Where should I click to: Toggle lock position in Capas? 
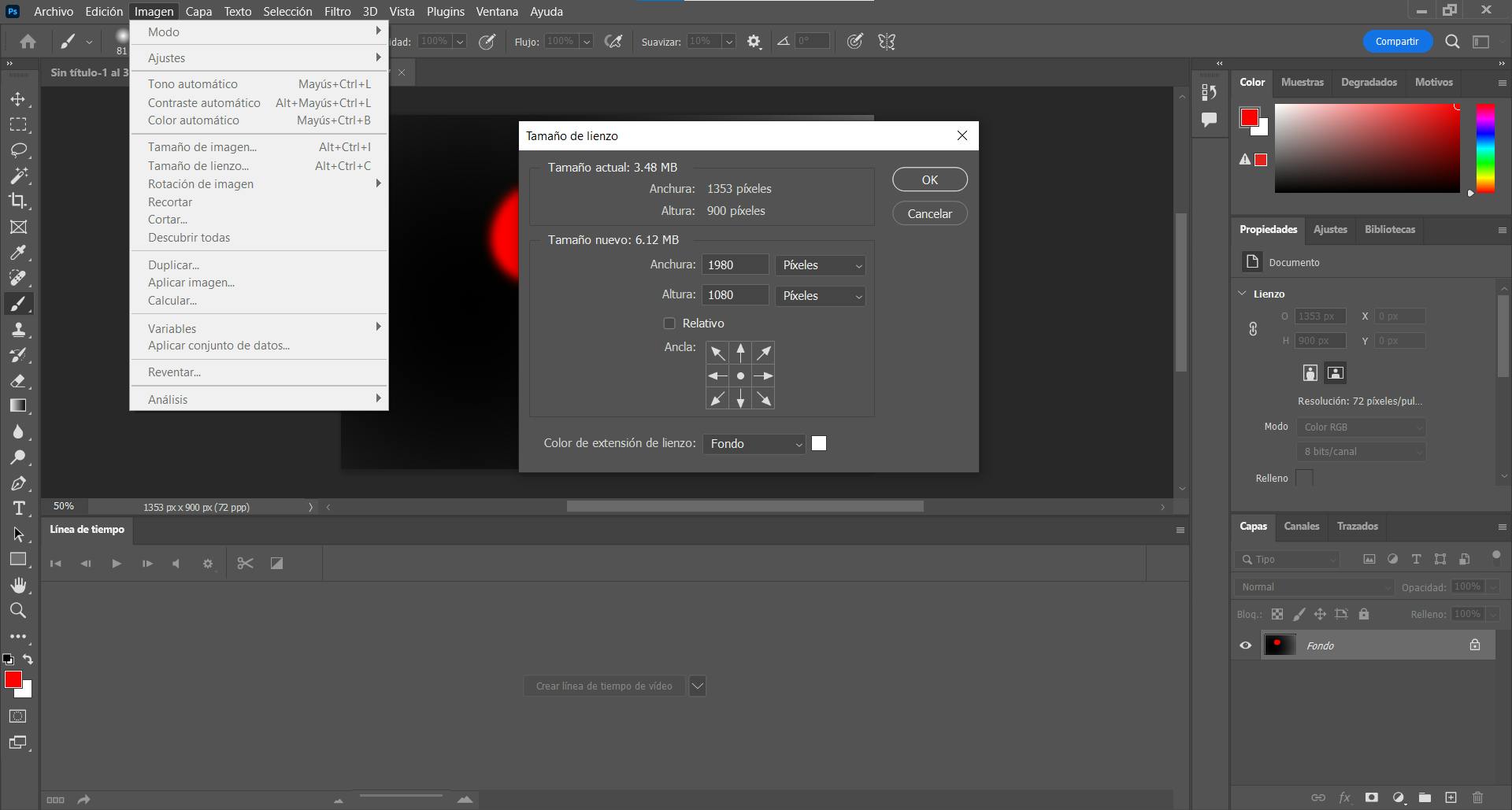[x=1320, y=614]
